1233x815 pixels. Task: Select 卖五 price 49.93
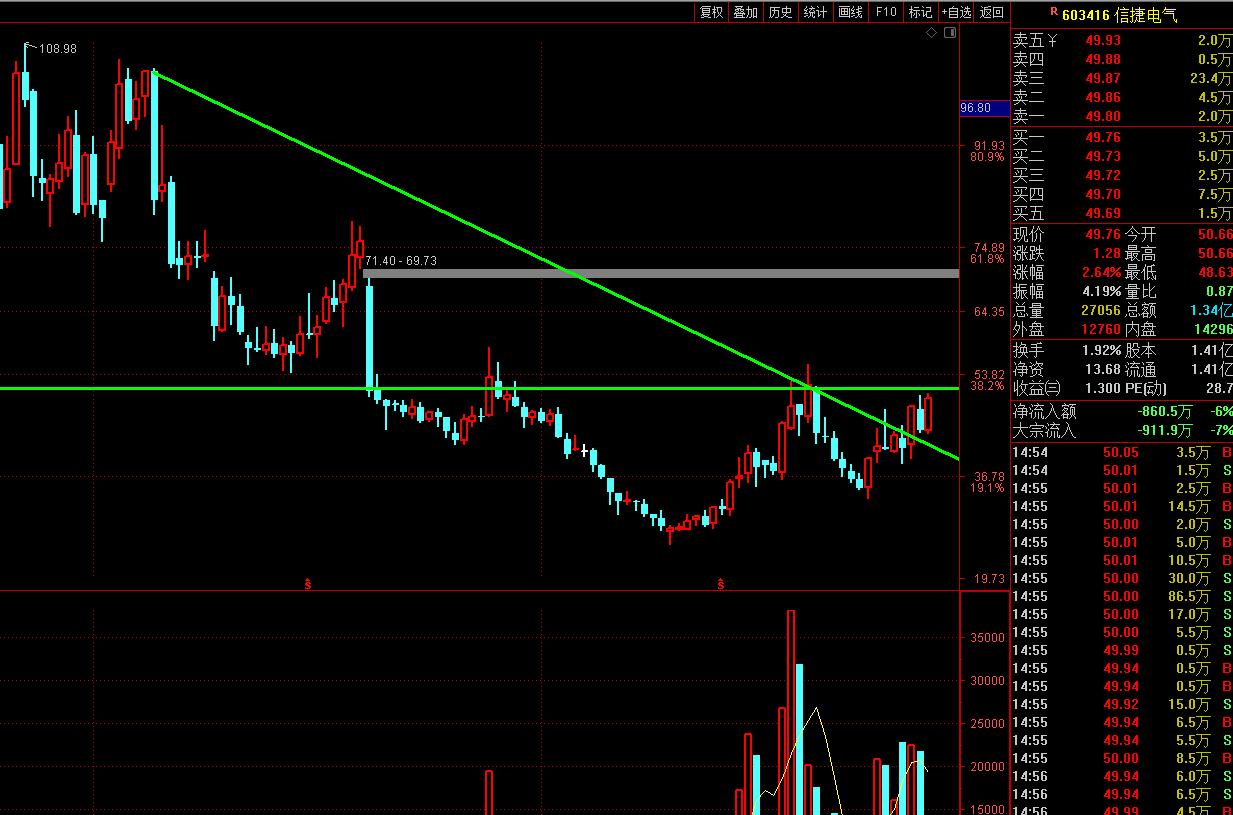click(1103, 40)
